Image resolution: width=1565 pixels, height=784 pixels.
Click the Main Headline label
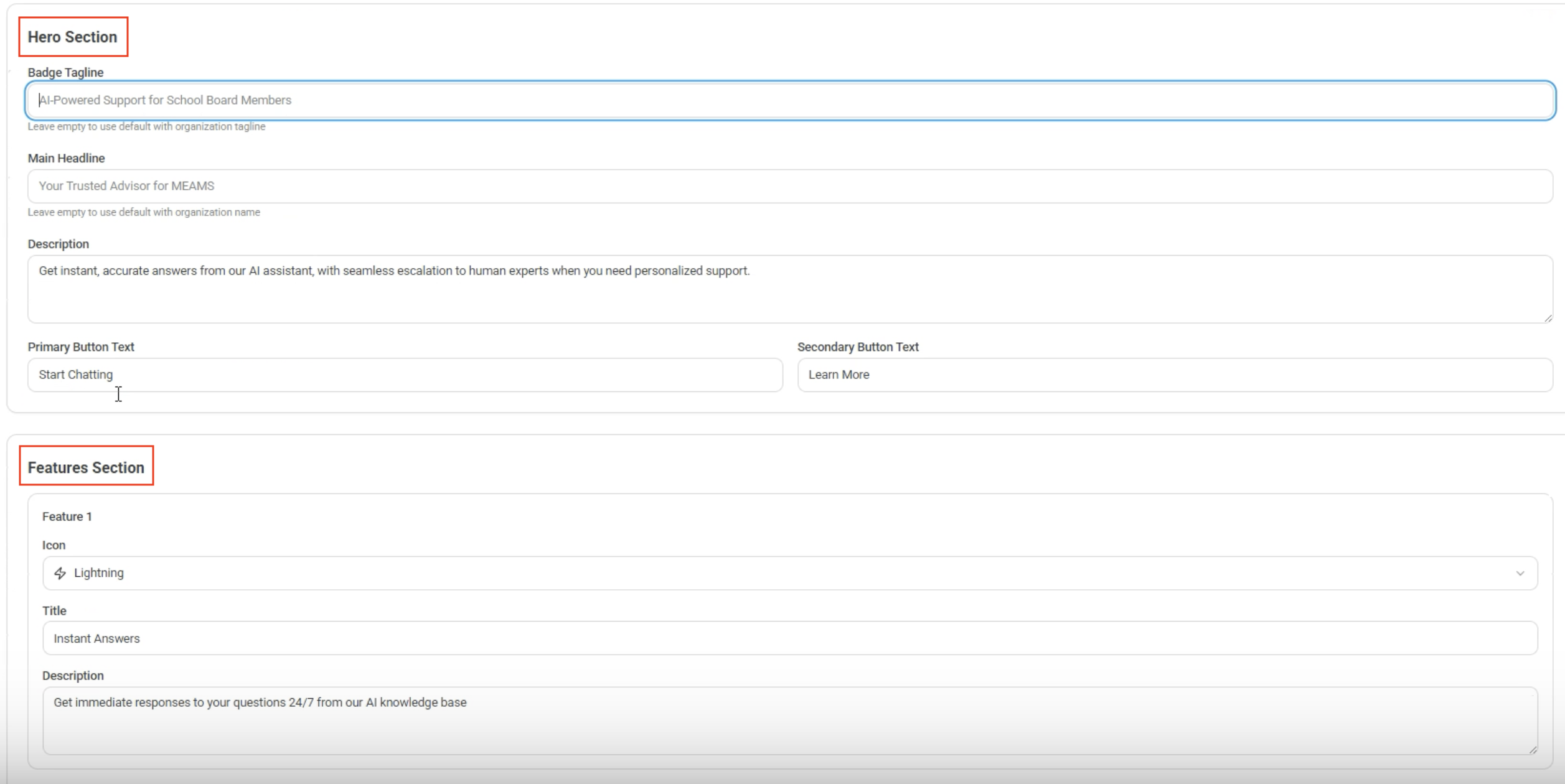[x=66, y=159]
